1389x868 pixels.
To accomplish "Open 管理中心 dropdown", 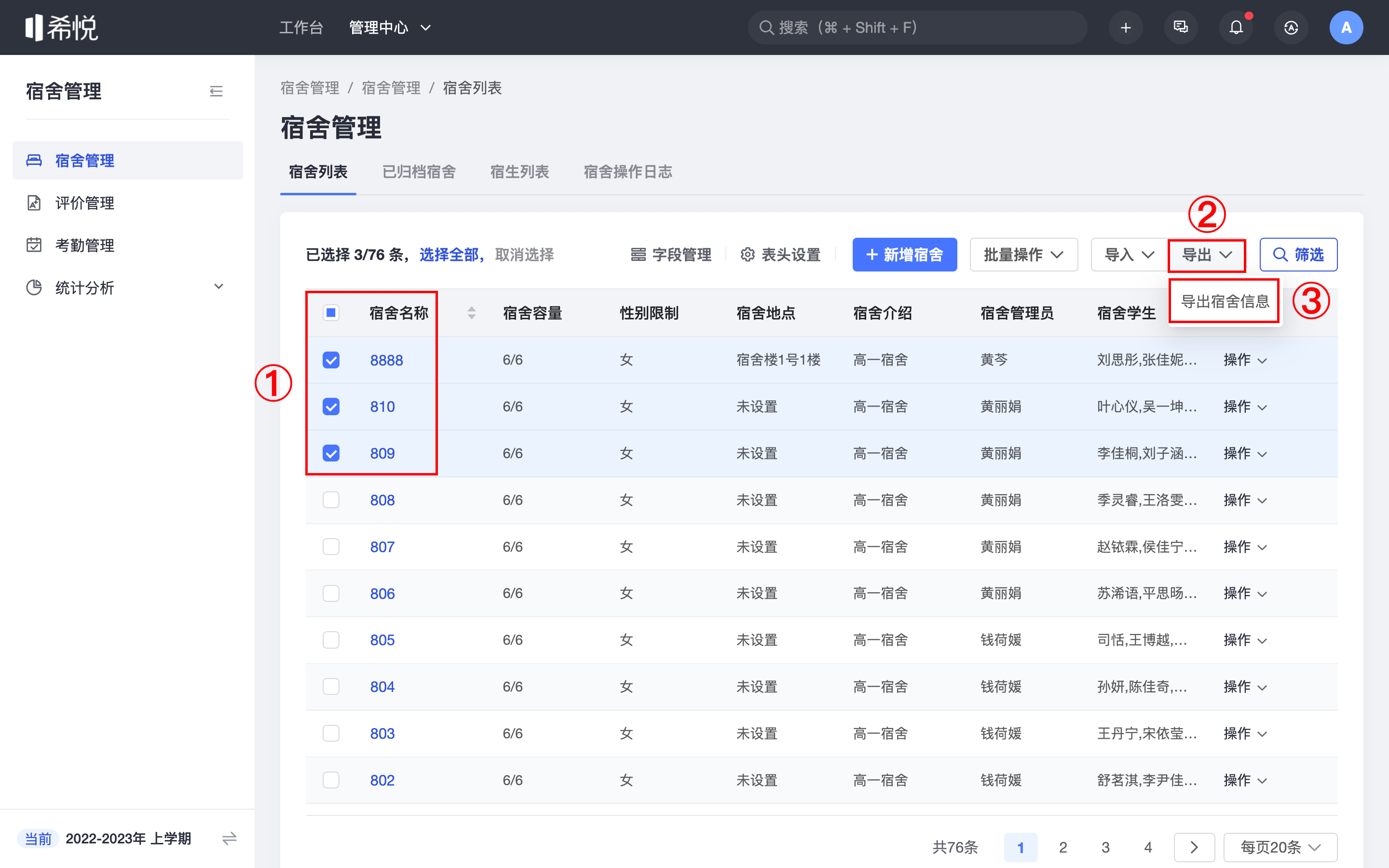I will click(x=390, y=27).
